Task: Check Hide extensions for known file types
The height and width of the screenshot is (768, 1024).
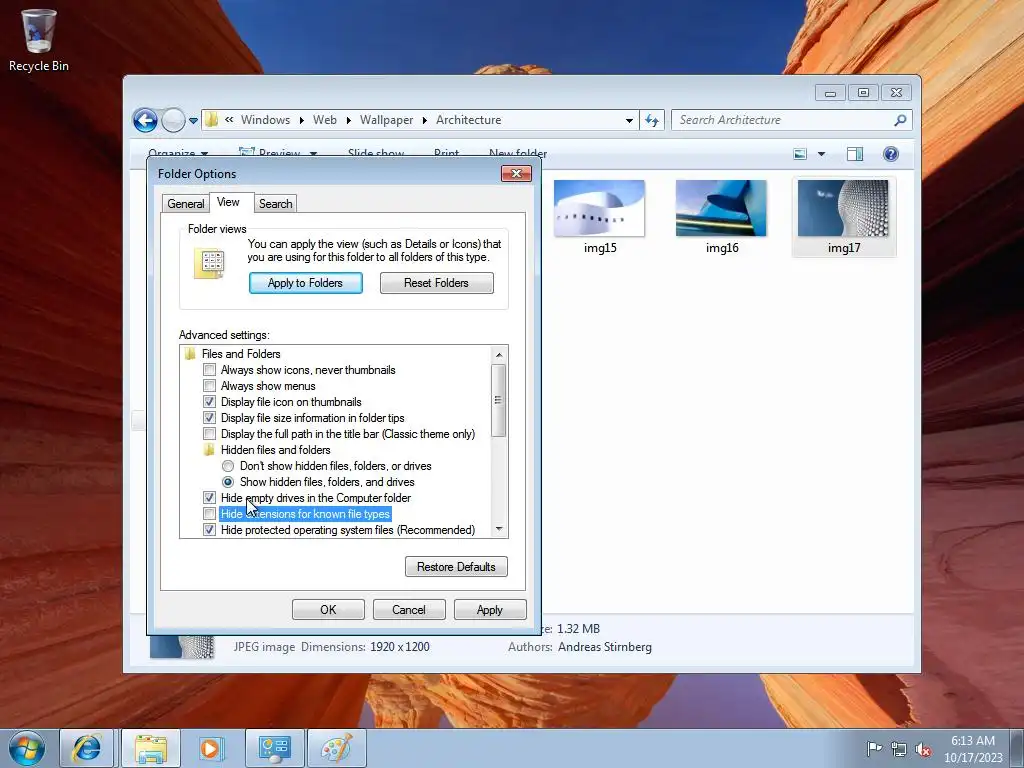Action: [x=209, y=514]
